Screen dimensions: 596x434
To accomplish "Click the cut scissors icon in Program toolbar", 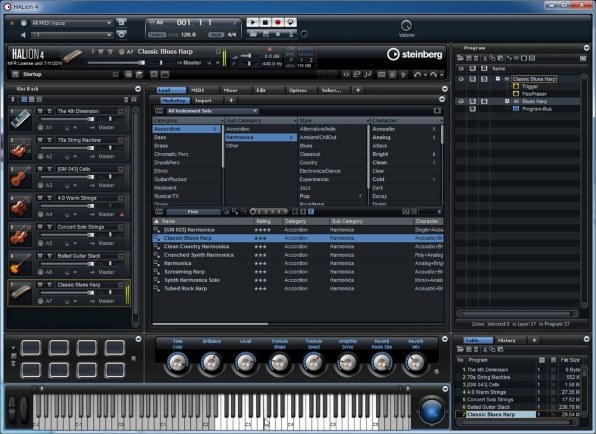I will [485, 58].
